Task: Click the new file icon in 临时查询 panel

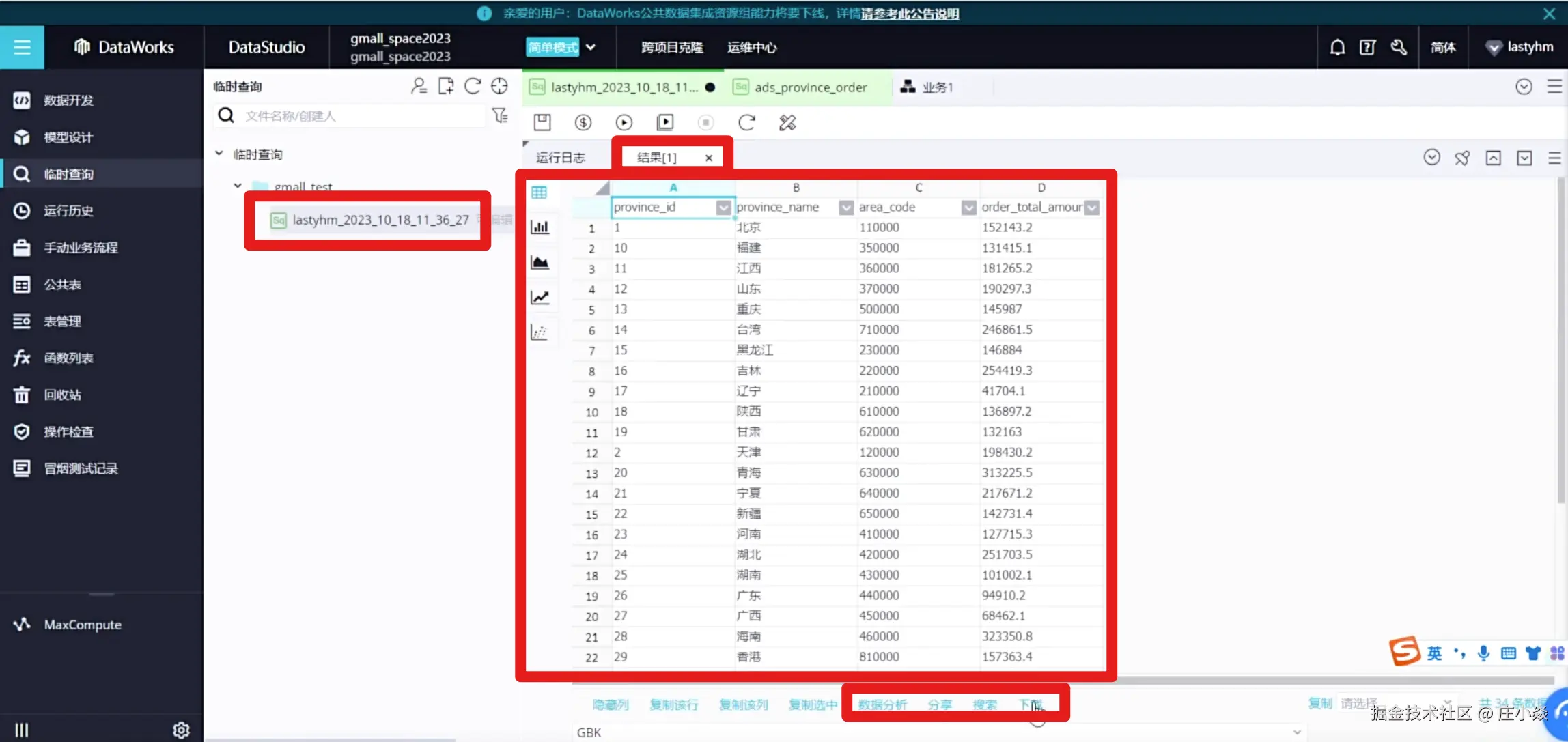Action: pyautogui.click(x=446, y=86)
